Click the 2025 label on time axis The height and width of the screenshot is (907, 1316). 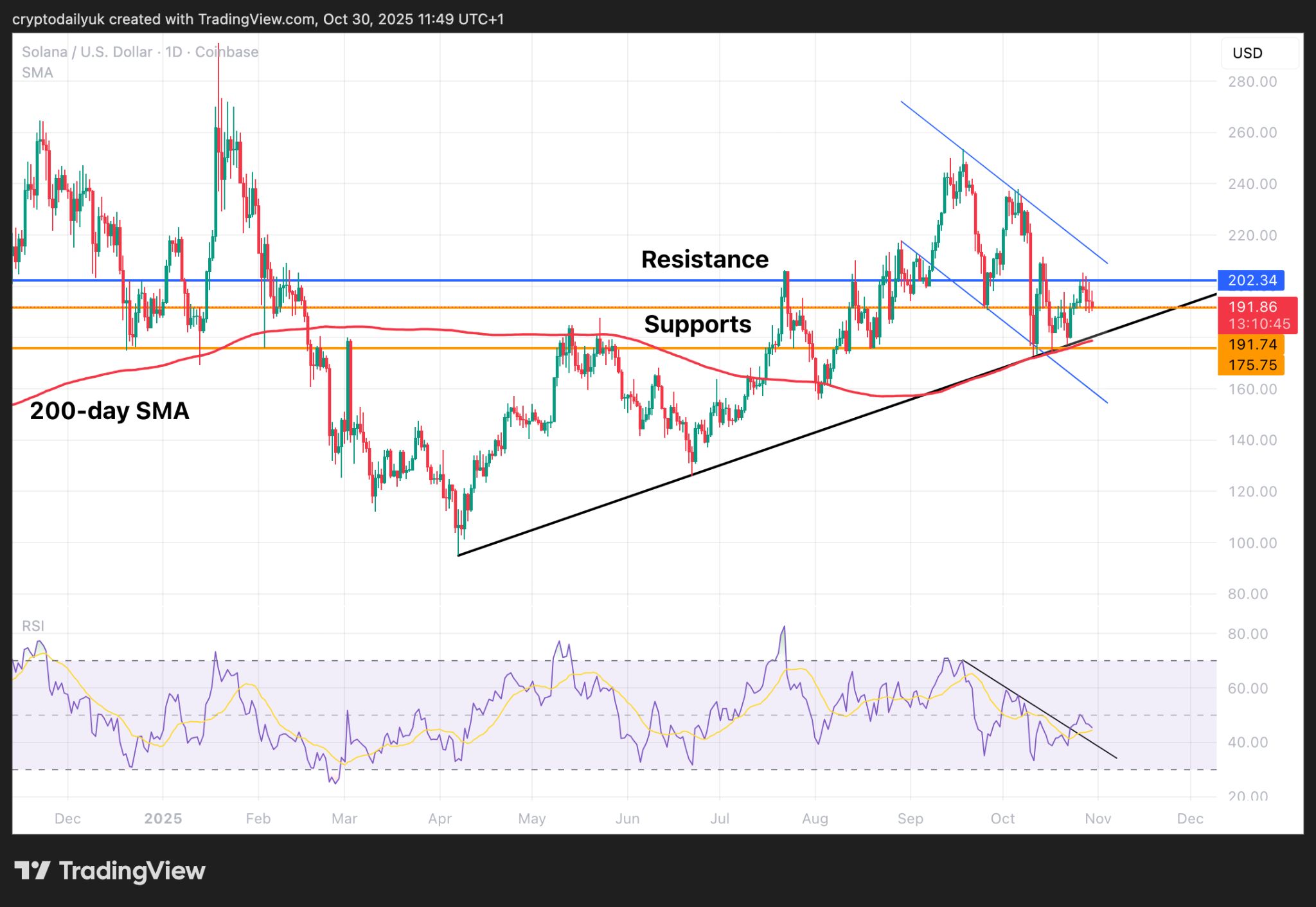(163, 818)
